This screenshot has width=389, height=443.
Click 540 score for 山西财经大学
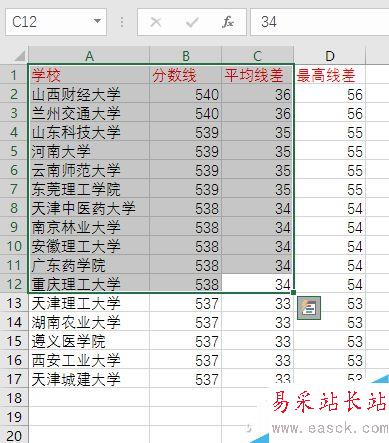(x=186, y=94)
